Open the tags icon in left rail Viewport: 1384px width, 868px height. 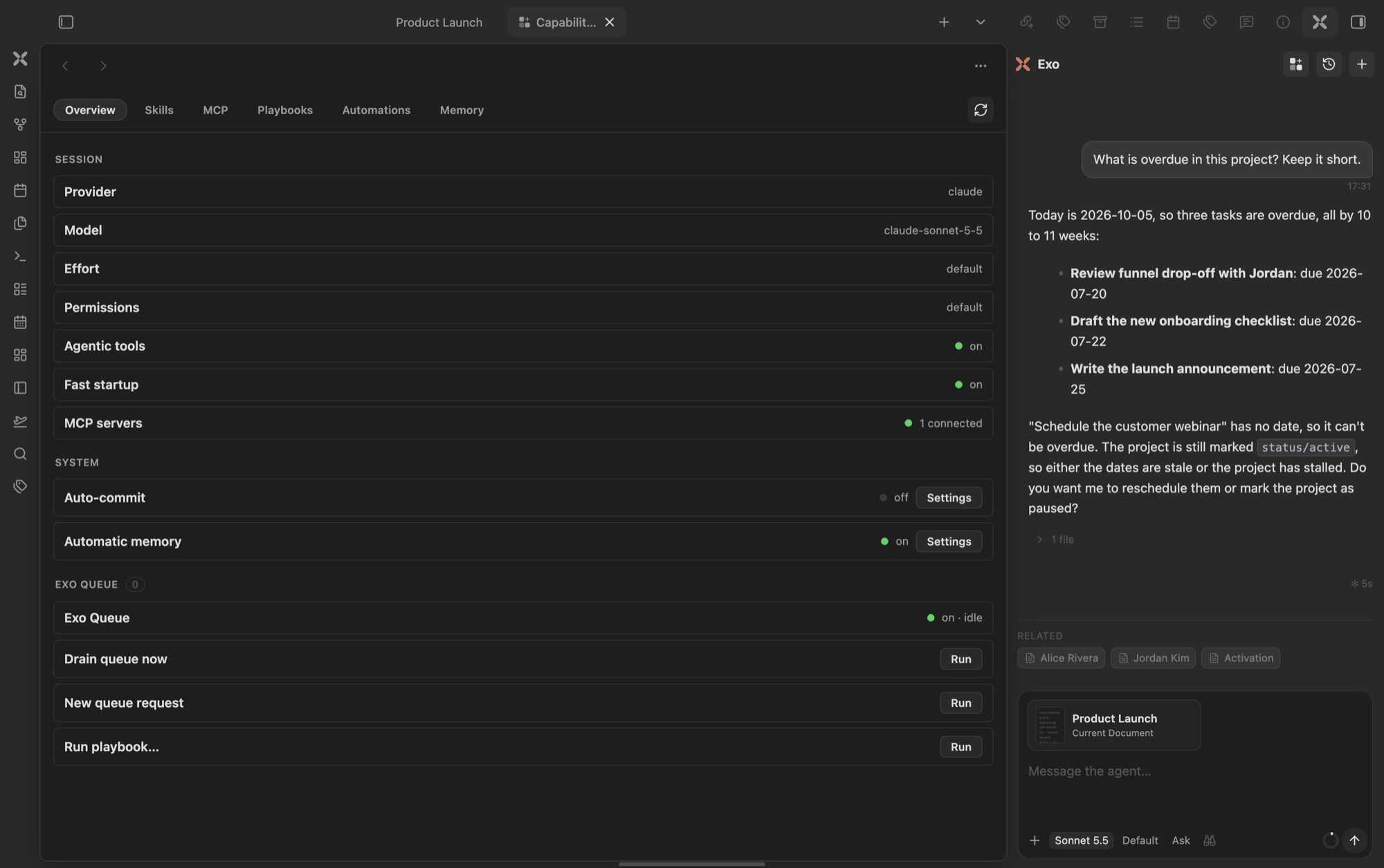tap(20, 487)
